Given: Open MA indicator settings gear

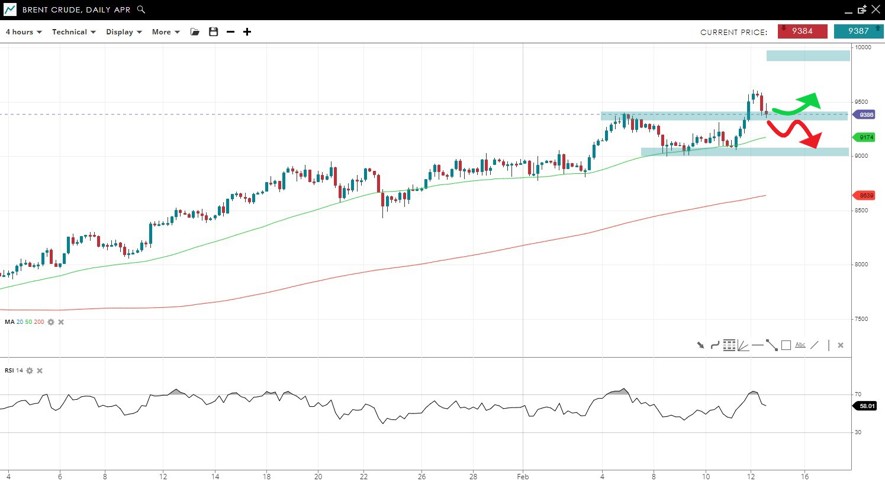Looking at the screenshot, I should coord(51,322).
